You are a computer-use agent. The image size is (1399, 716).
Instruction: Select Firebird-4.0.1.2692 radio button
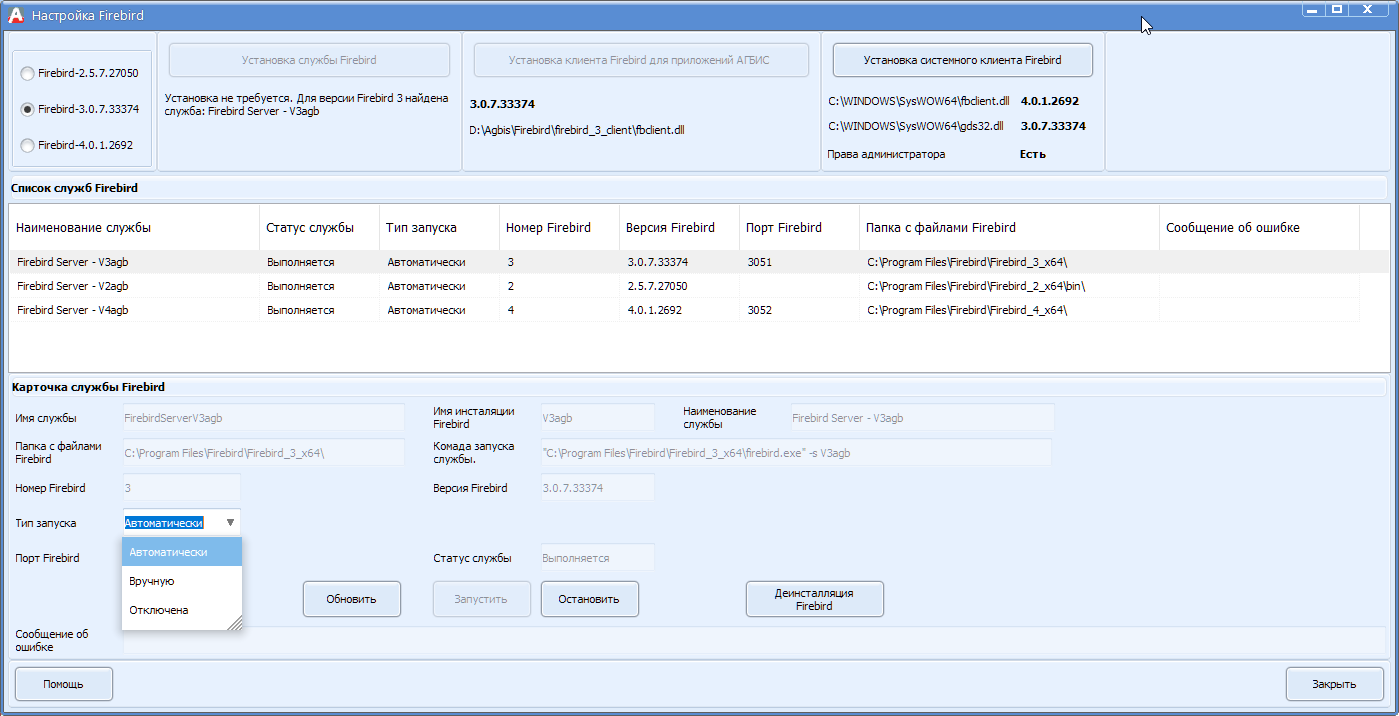[76, 145]
